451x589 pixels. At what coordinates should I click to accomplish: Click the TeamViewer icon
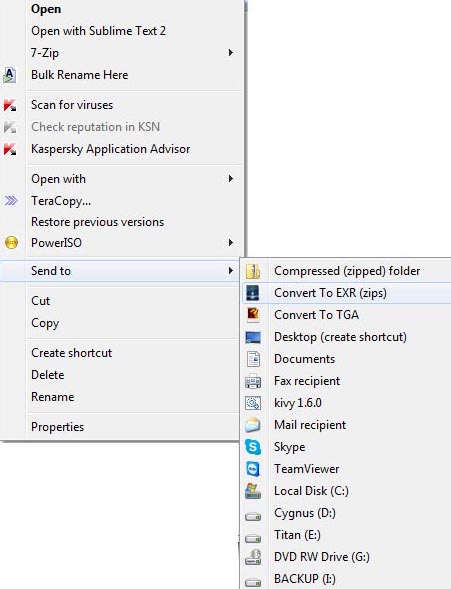[x=253, y=469]
